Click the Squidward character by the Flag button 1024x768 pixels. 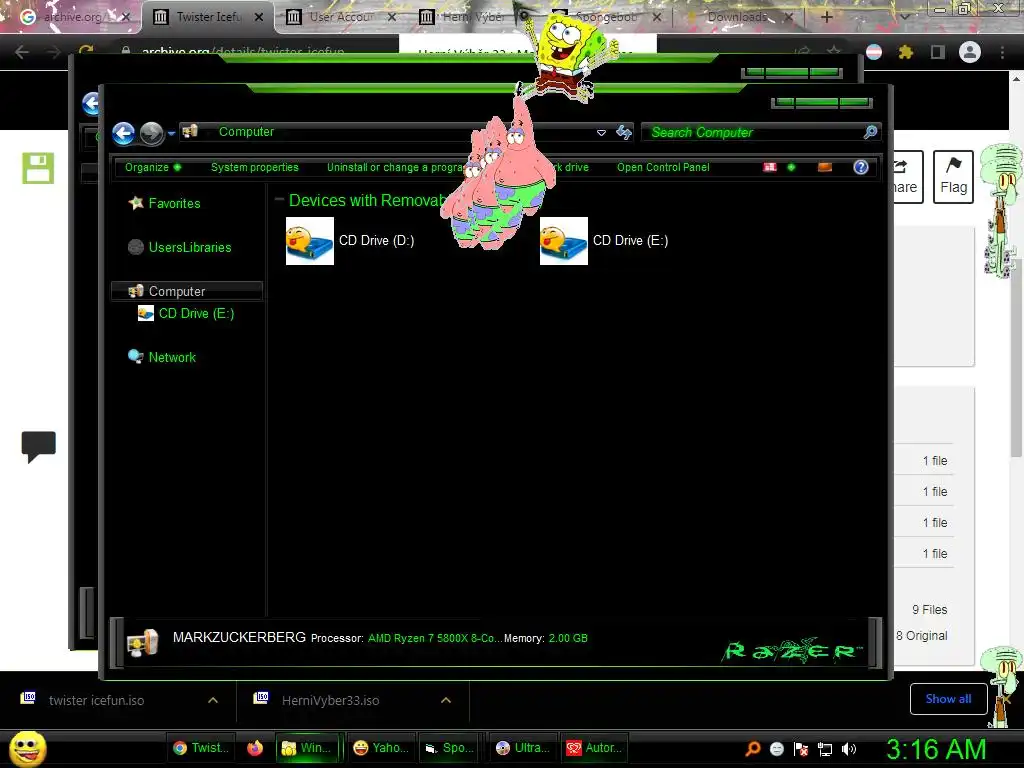tap(1001, 209)
